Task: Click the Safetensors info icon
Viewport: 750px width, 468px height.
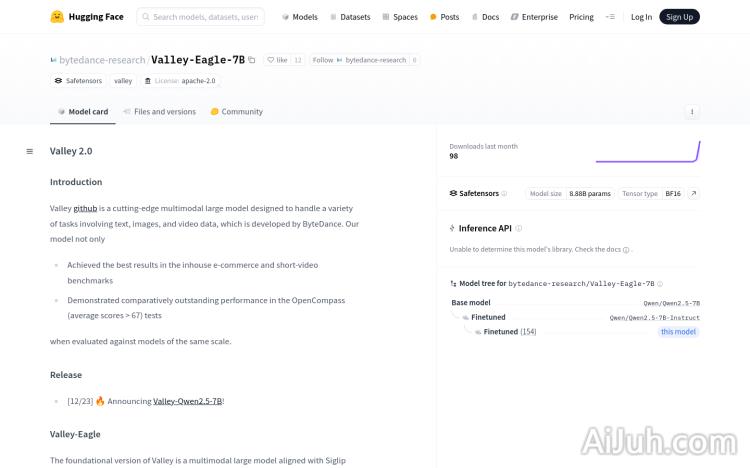Action: [504, 193]
